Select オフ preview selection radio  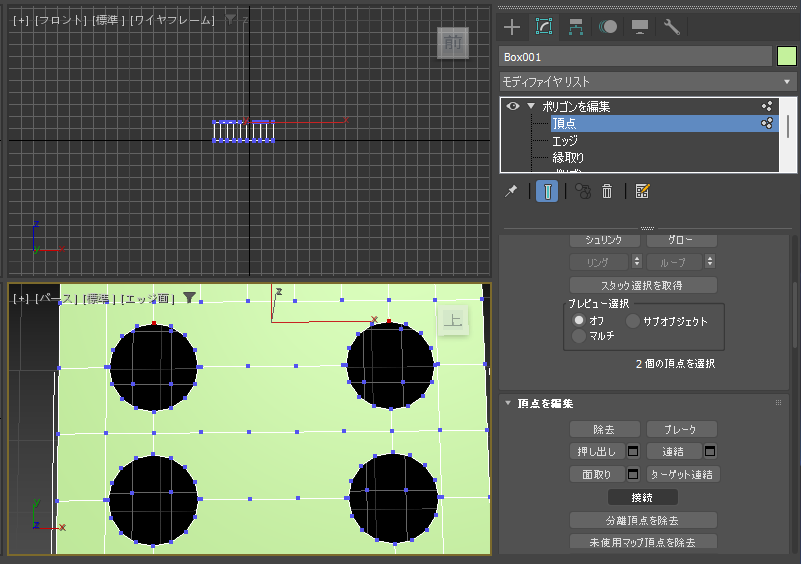[579, 320]
